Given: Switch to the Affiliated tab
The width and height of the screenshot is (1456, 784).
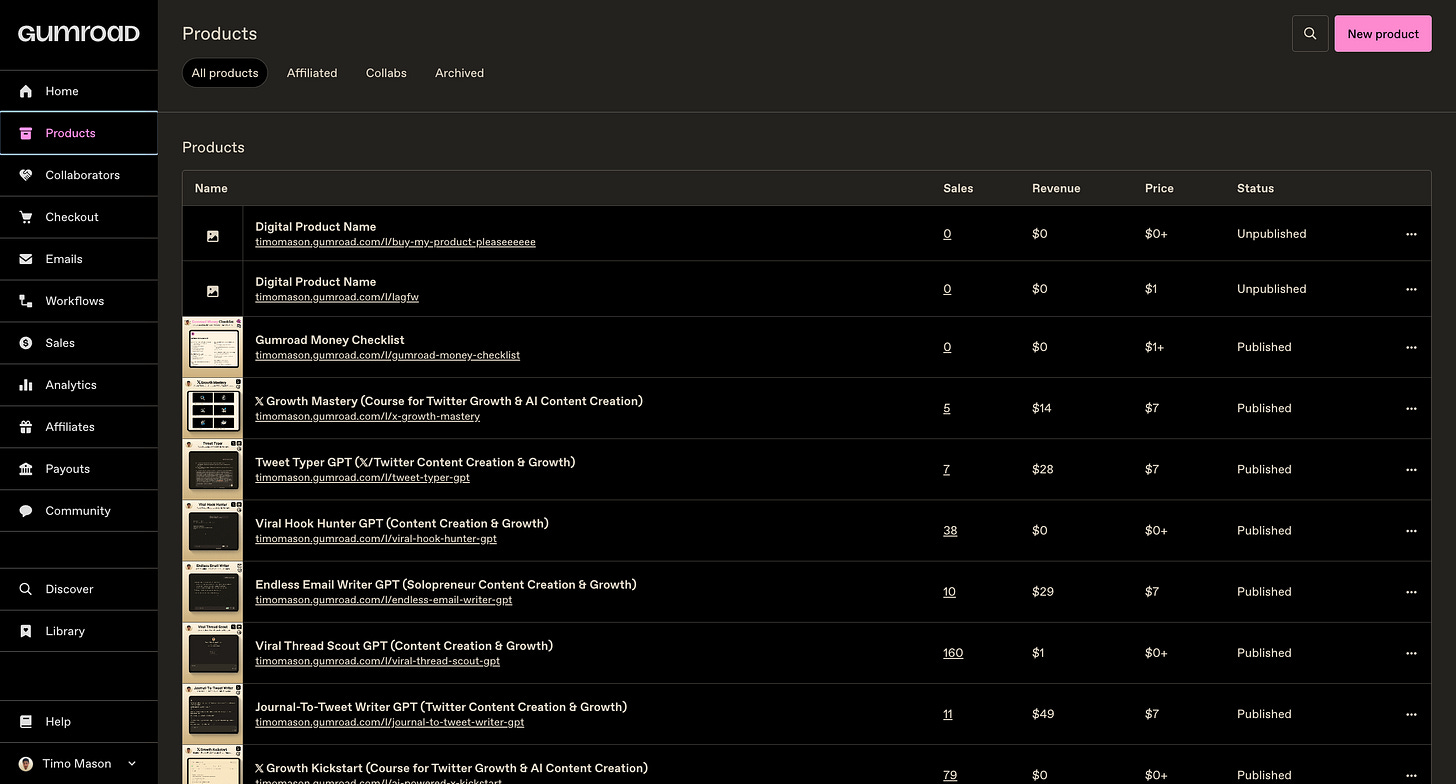Looking at the screenshot, I should tap(312, 73).
